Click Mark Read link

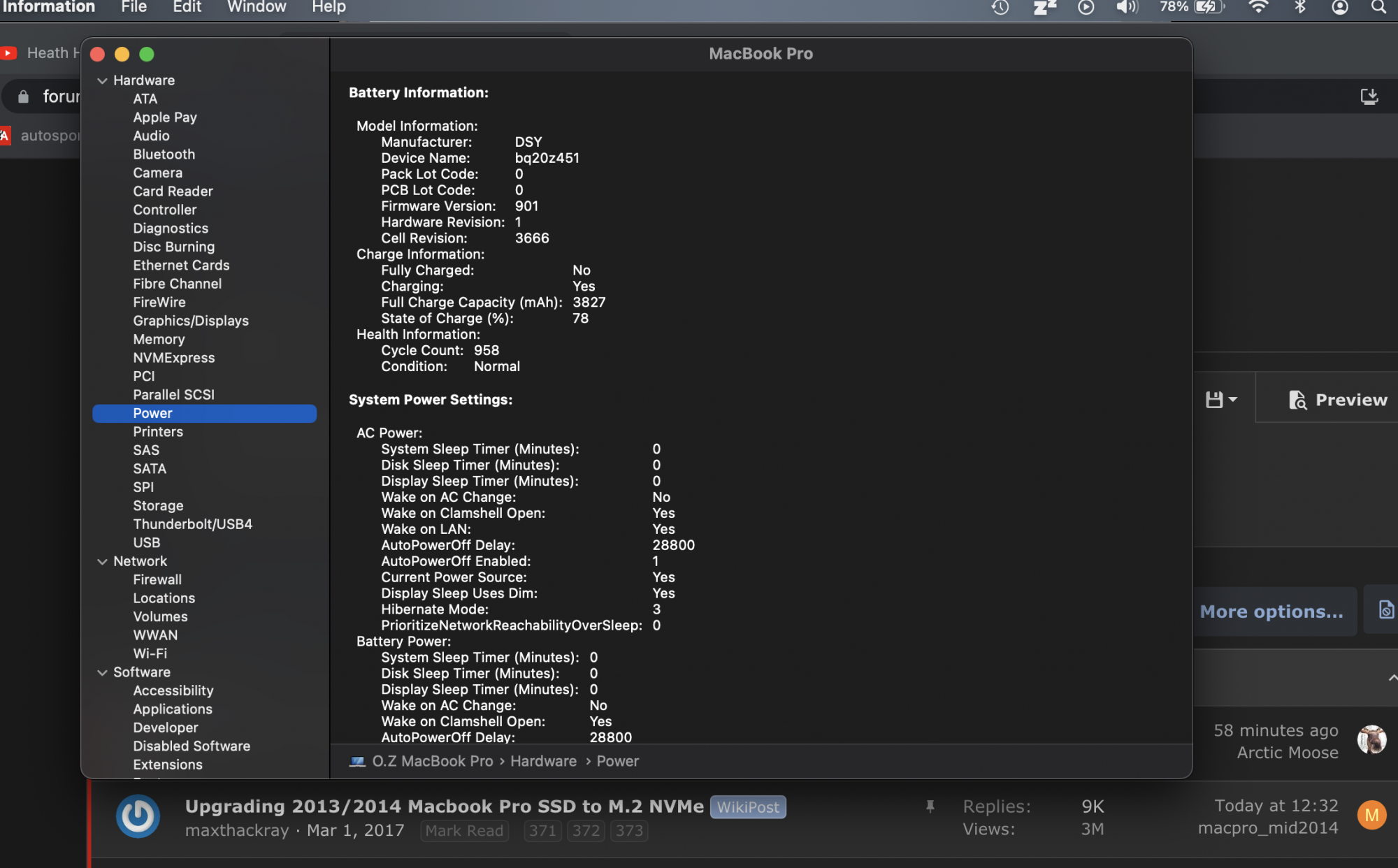(x=464, y=830)
